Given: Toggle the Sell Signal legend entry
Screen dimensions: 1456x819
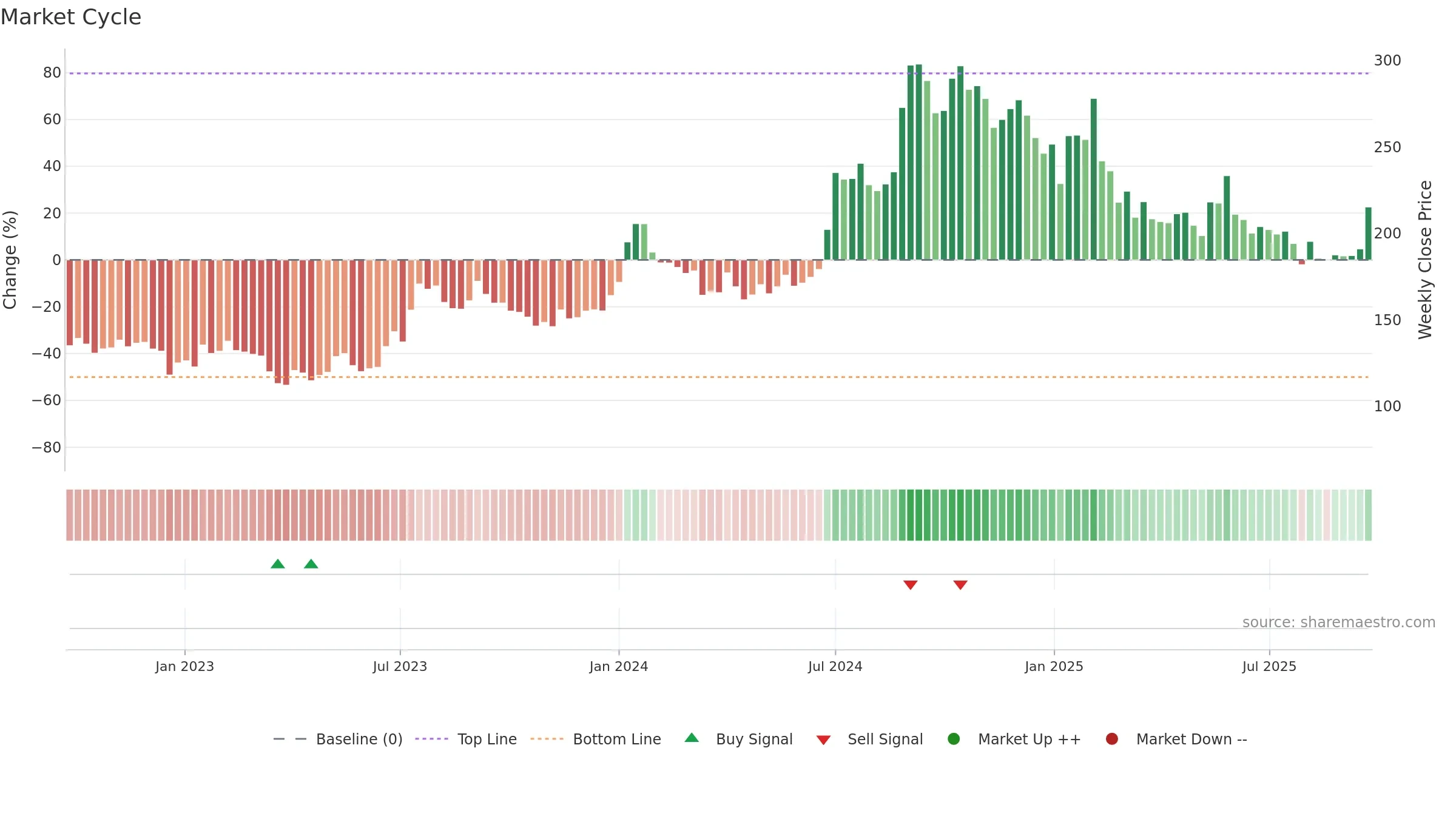Looking at the screenshot, I should pos(869,739).
